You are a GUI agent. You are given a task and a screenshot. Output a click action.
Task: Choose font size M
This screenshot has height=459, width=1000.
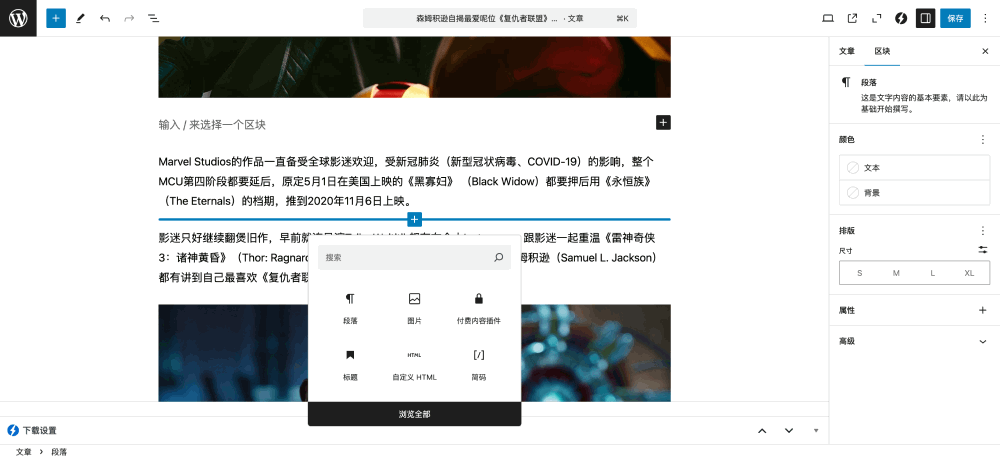[896, 273]
